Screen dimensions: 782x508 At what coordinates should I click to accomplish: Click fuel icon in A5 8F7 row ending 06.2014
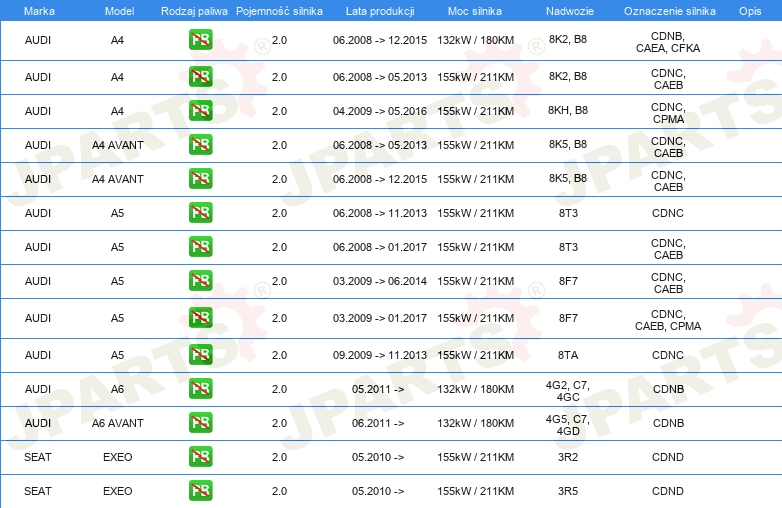(200, 281)
